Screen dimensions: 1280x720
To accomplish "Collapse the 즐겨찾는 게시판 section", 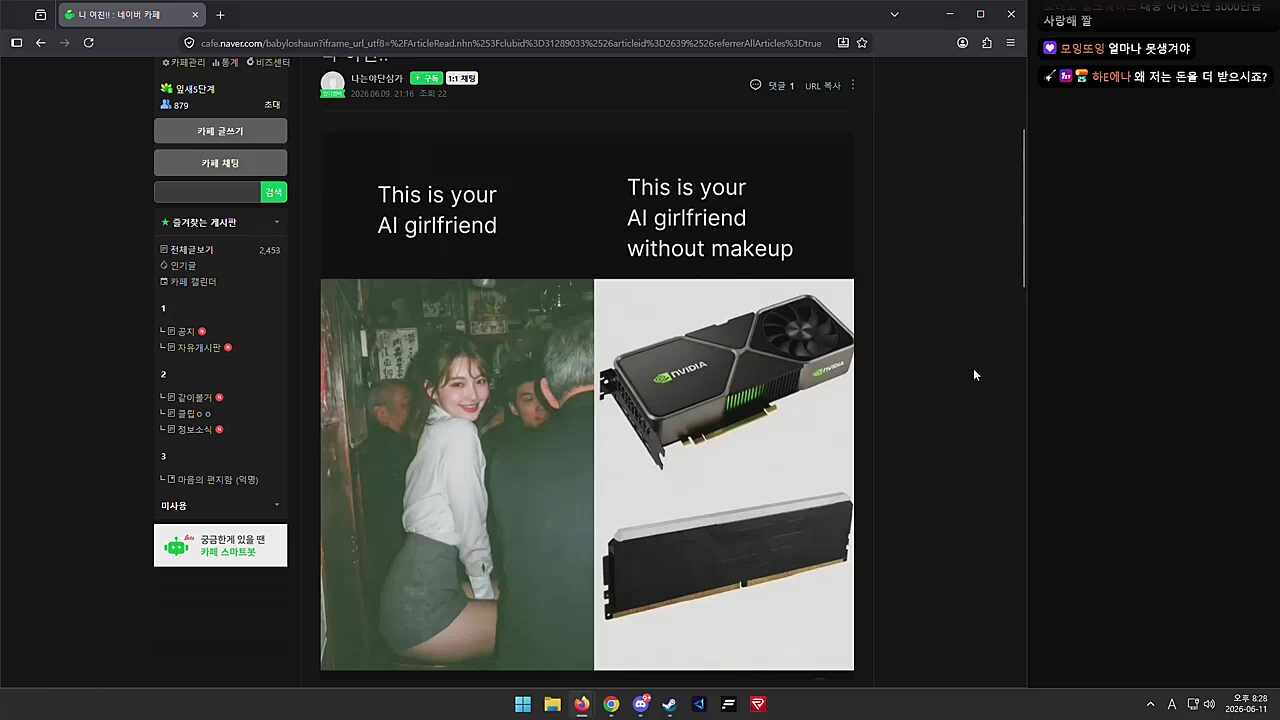I will point(276,222).
